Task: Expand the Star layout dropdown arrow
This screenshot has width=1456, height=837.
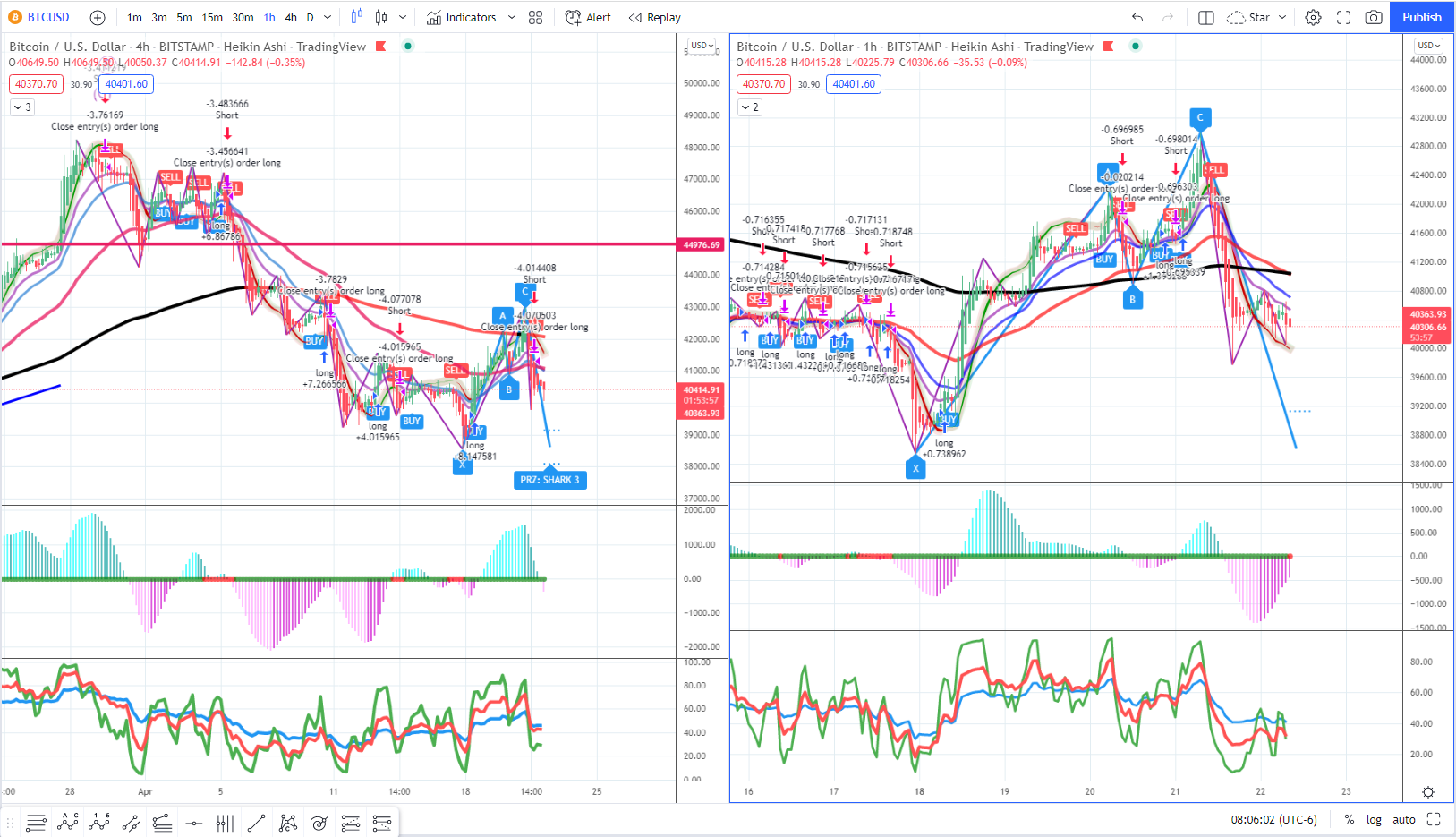Action: (x=1282, y=17)
